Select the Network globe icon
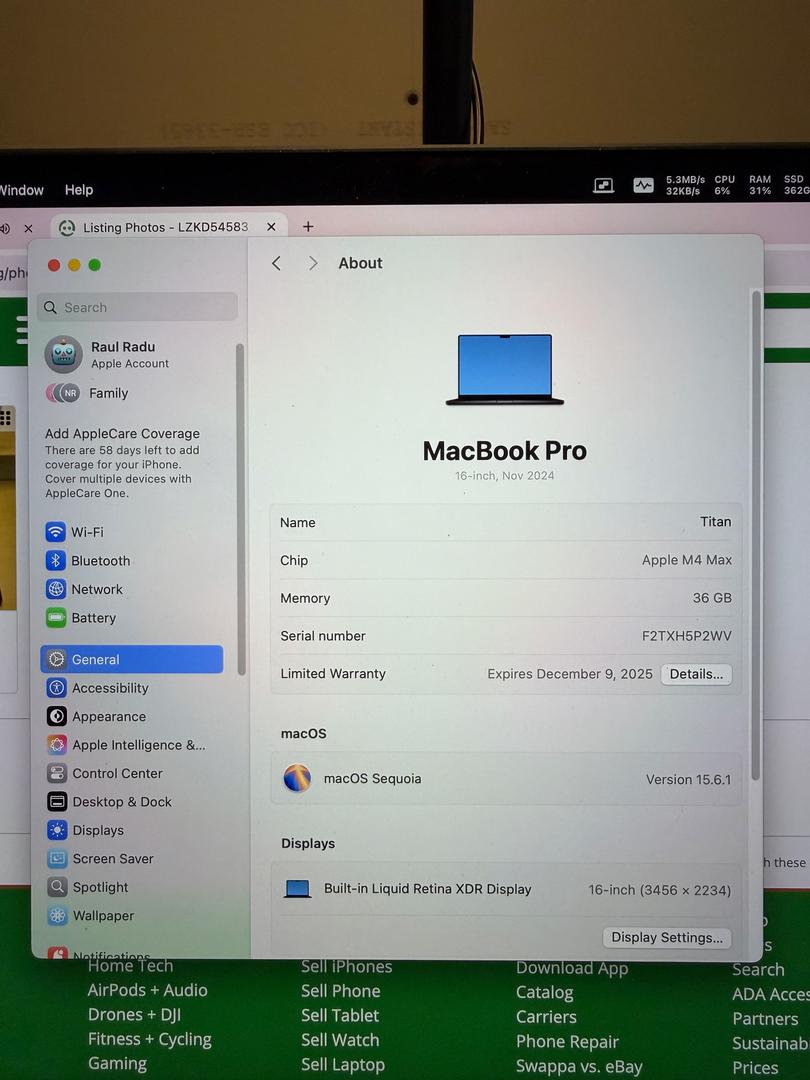 coord(56,590)
